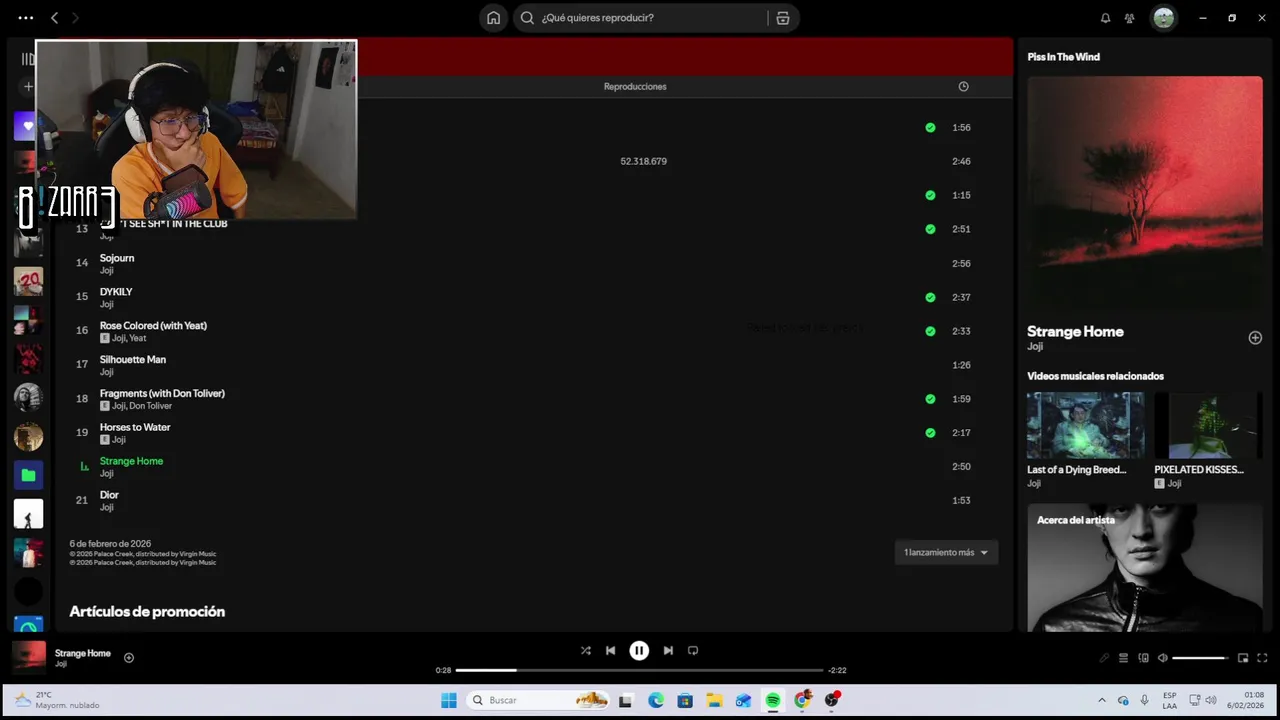Open Friend Activity people icon
Screen dimensions: 1280x720
tap(1129, 18)
